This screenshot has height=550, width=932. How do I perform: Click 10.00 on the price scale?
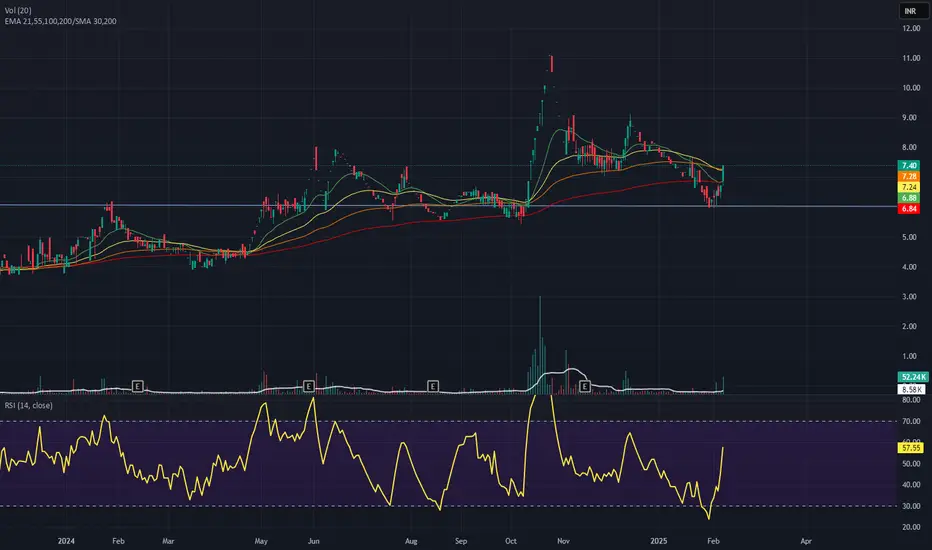click(911, 88)
